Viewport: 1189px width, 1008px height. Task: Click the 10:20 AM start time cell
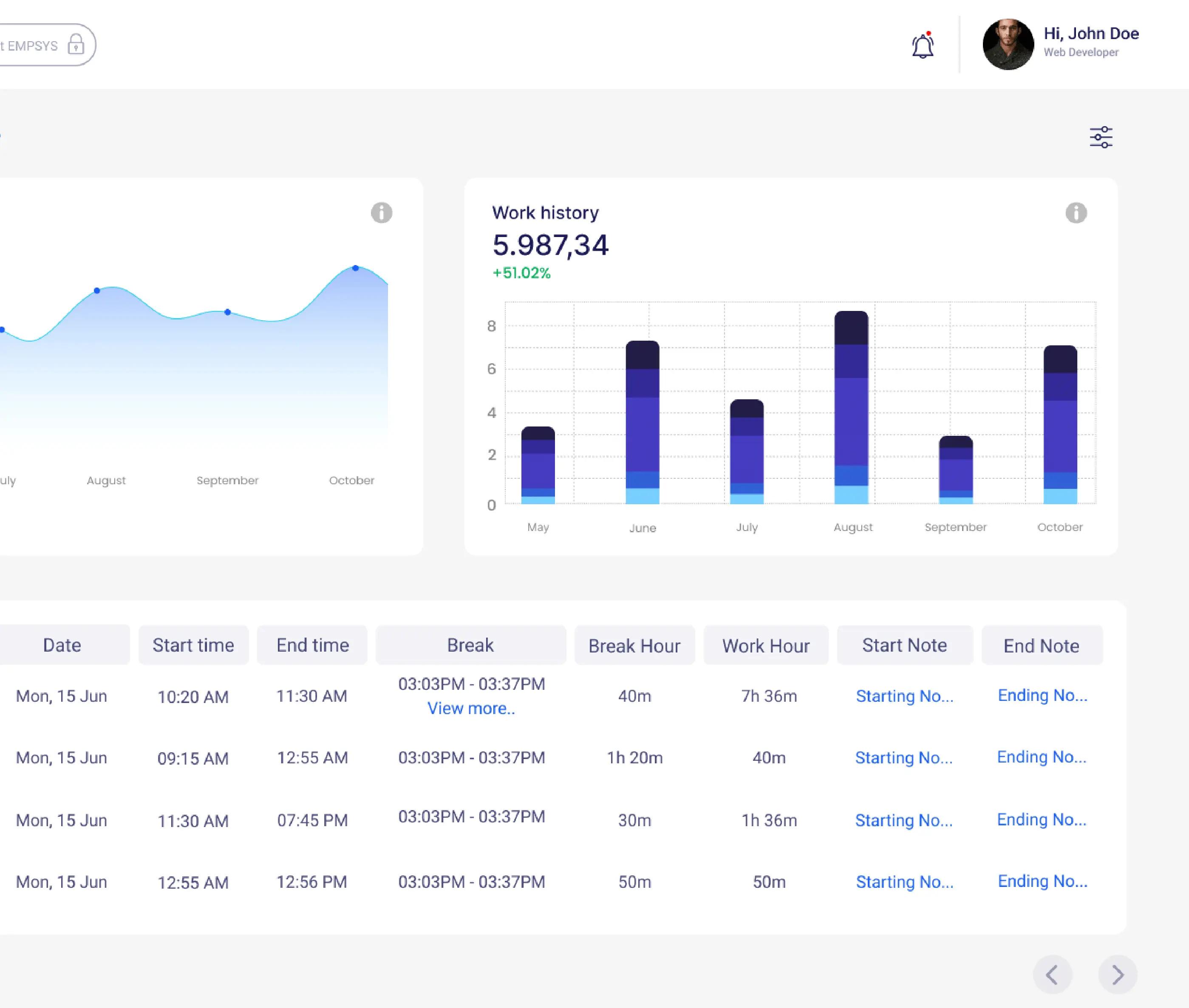tap(193, 697)
